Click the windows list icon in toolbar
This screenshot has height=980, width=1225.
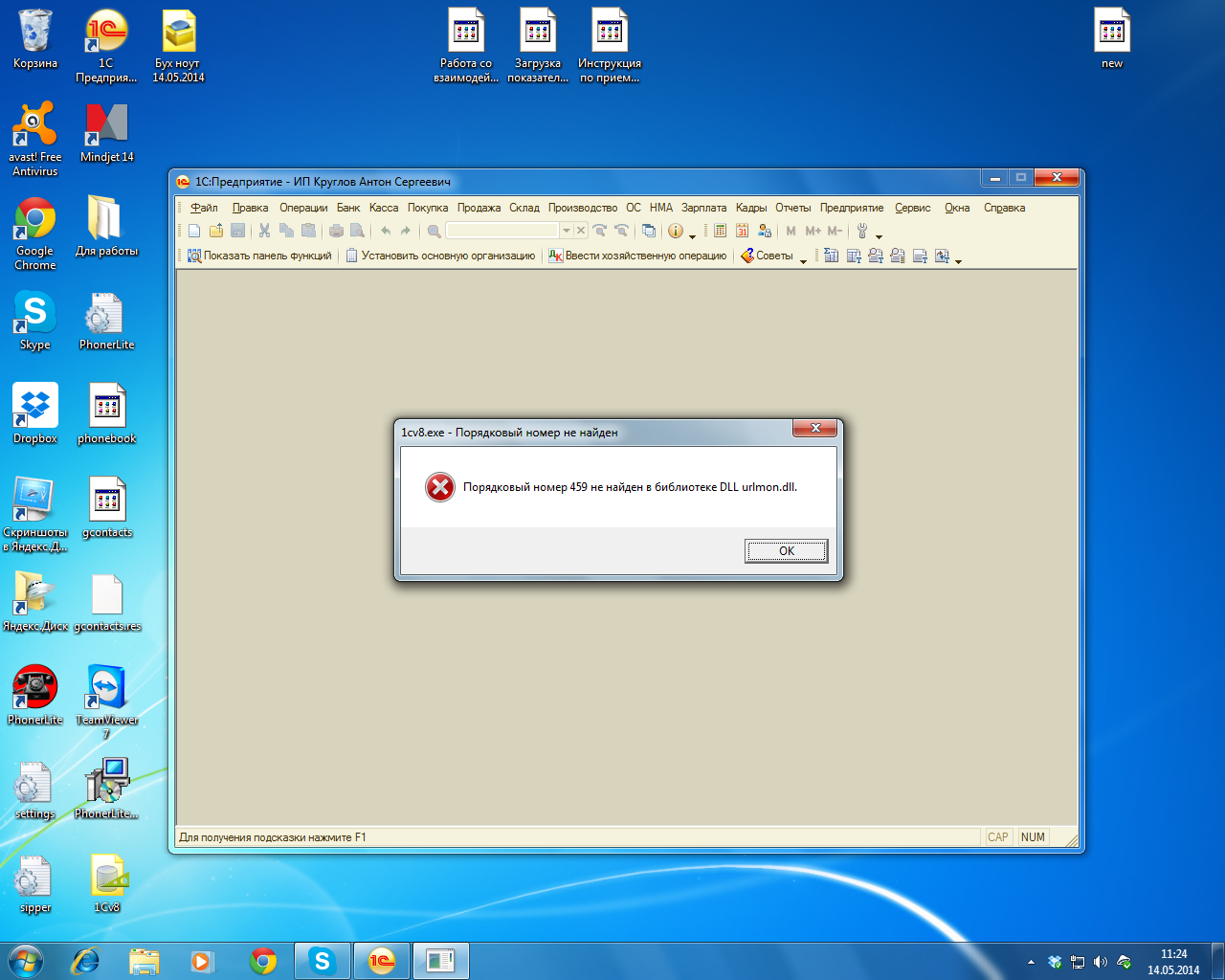[648, 231]
